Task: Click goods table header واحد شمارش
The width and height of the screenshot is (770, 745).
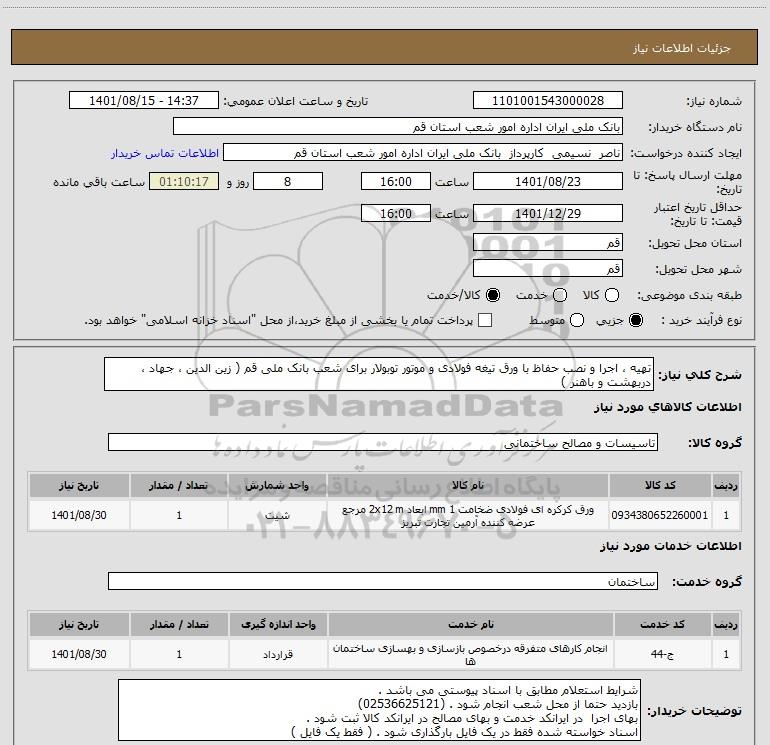Action: click(x=277, y=486)
